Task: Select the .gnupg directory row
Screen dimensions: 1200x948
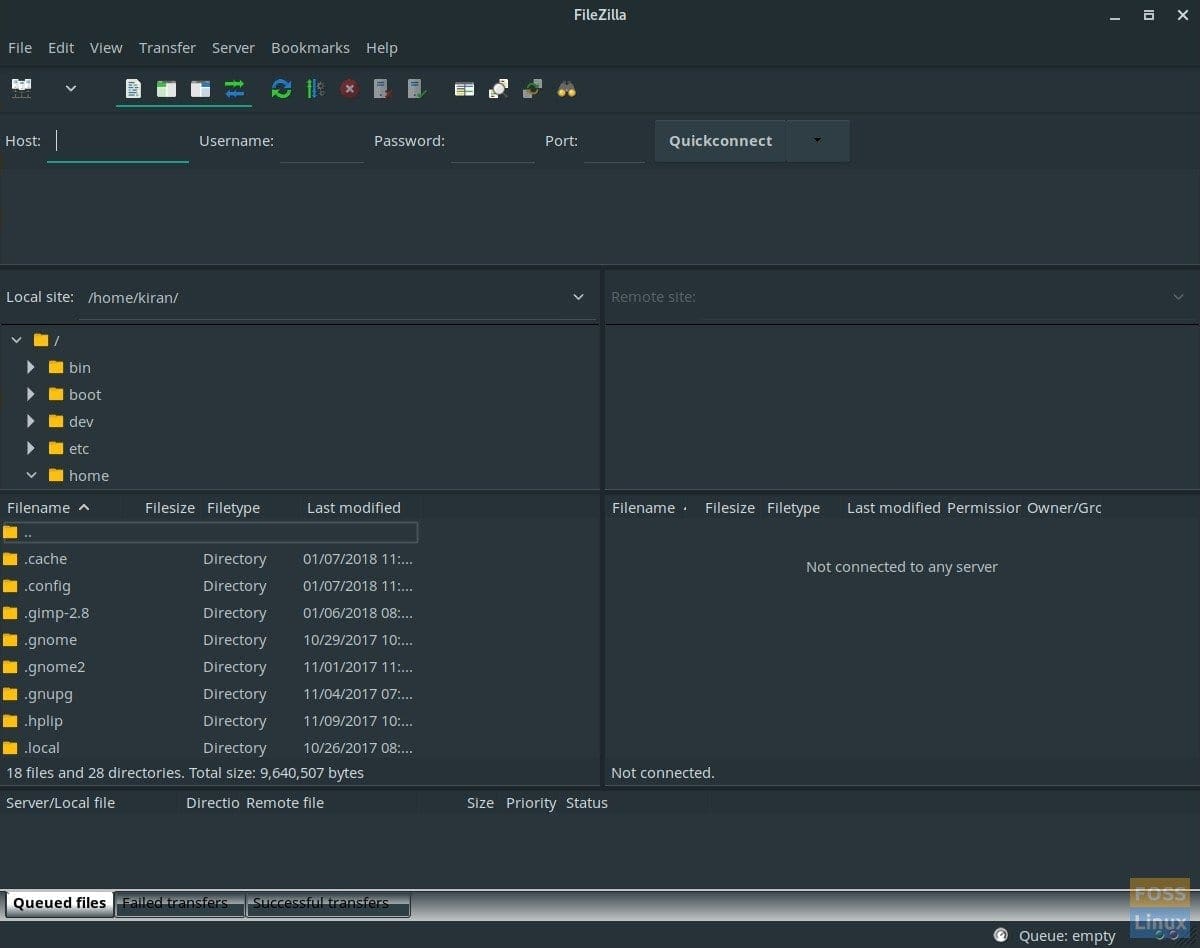Action: (x=210, y=694)
